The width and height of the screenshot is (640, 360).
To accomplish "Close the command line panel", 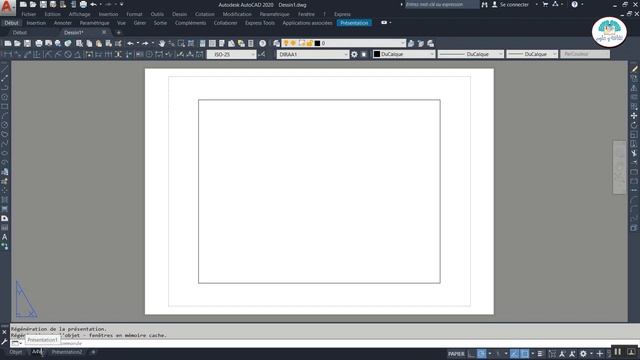I will click(x=4, y=332).
